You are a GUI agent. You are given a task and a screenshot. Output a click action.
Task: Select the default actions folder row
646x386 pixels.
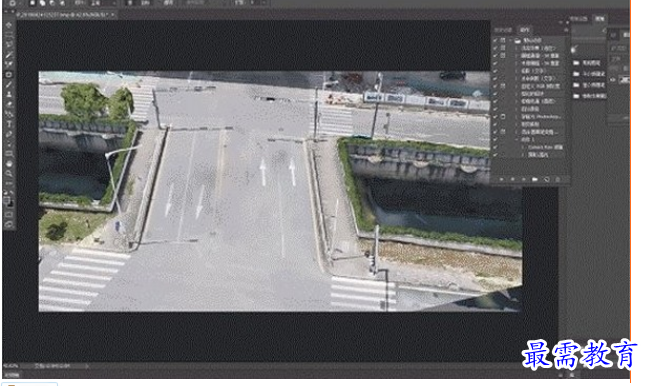pos(531,40)
